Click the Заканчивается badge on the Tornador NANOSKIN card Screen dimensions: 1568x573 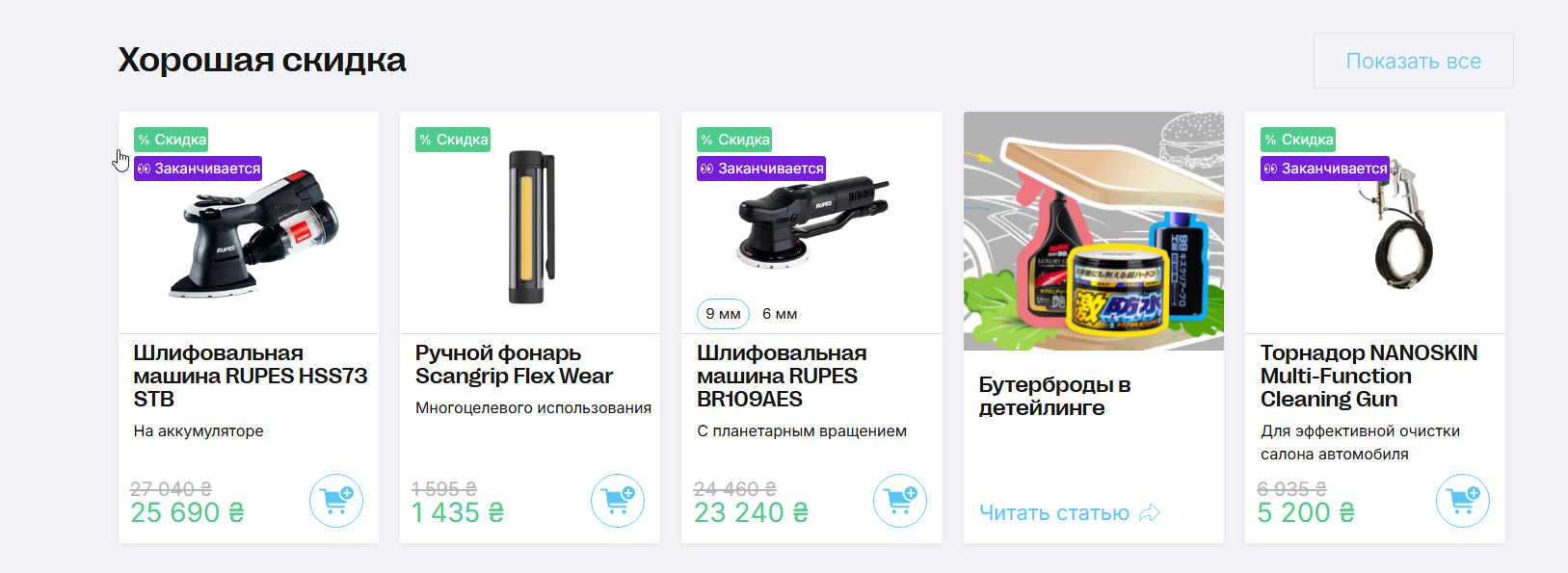[1325, 169]
